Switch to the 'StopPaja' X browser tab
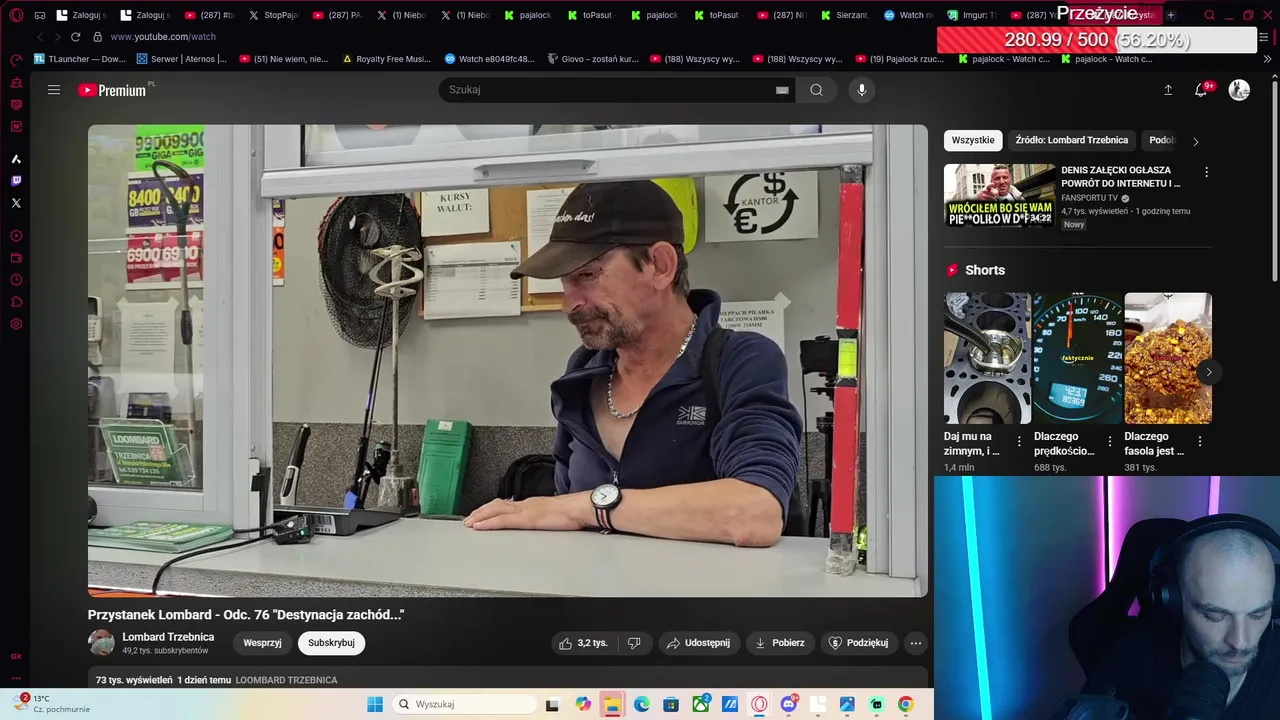The image size is (1280, 720). click(x=274, y=15)
